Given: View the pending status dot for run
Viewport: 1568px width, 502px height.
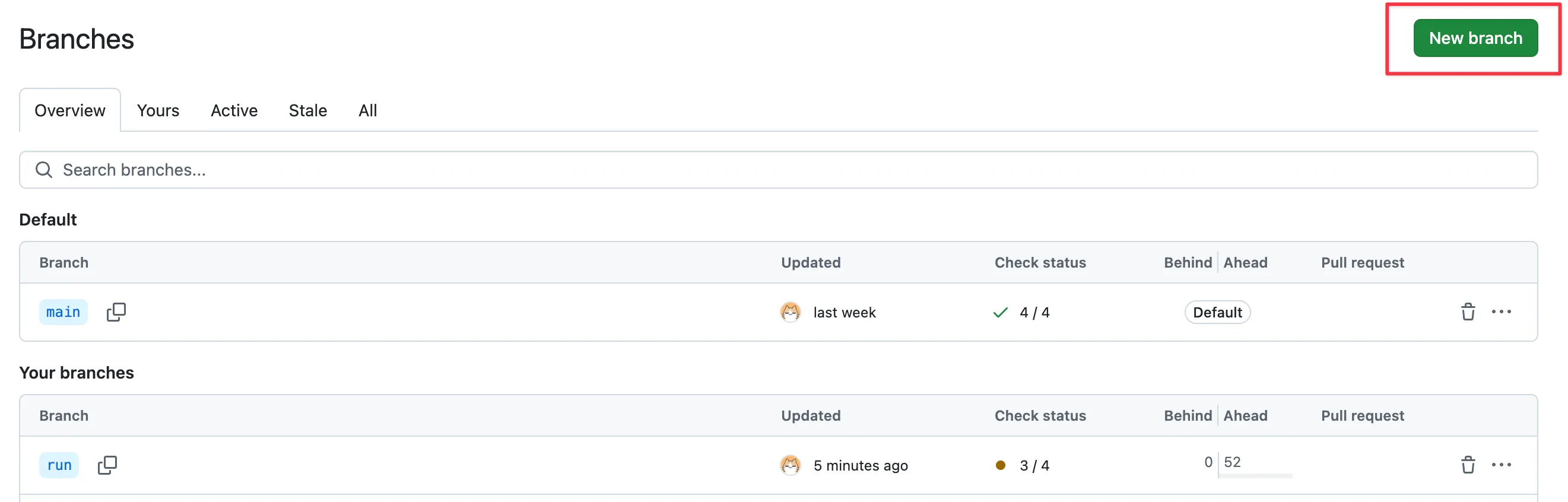Looking at the screenshot, I should (x=1000, y=465).
